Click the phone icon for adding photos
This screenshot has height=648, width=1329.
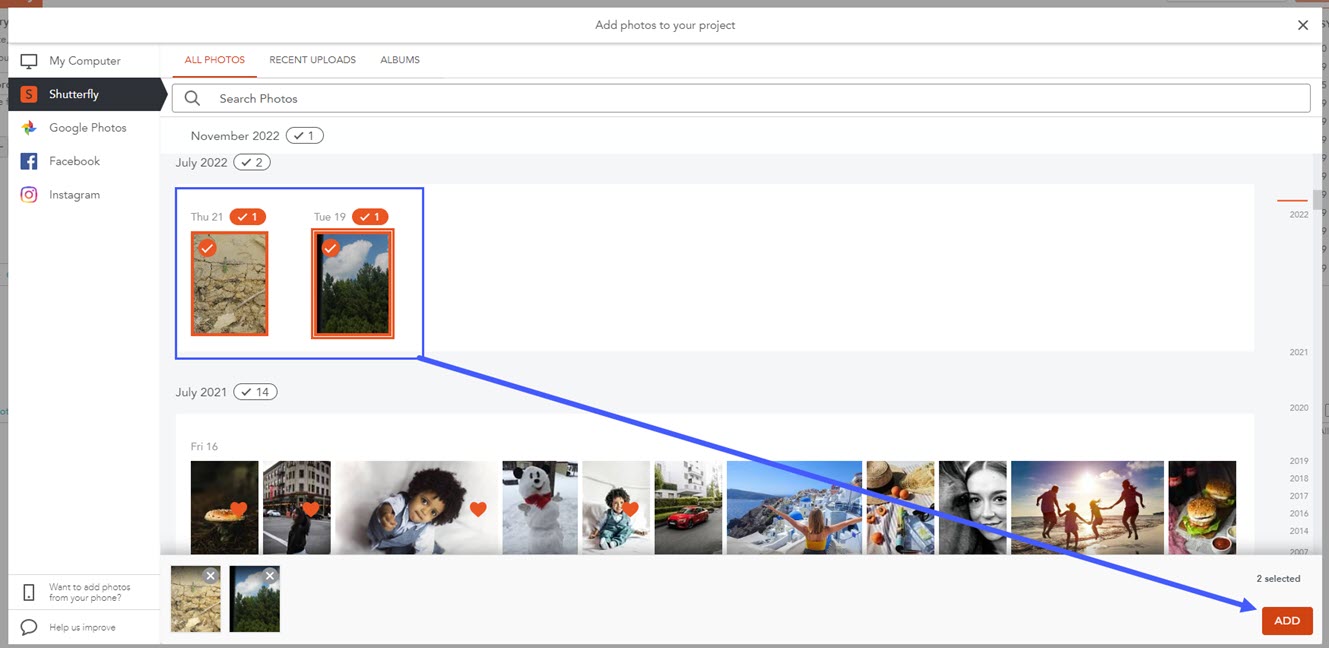pos(29,592)
